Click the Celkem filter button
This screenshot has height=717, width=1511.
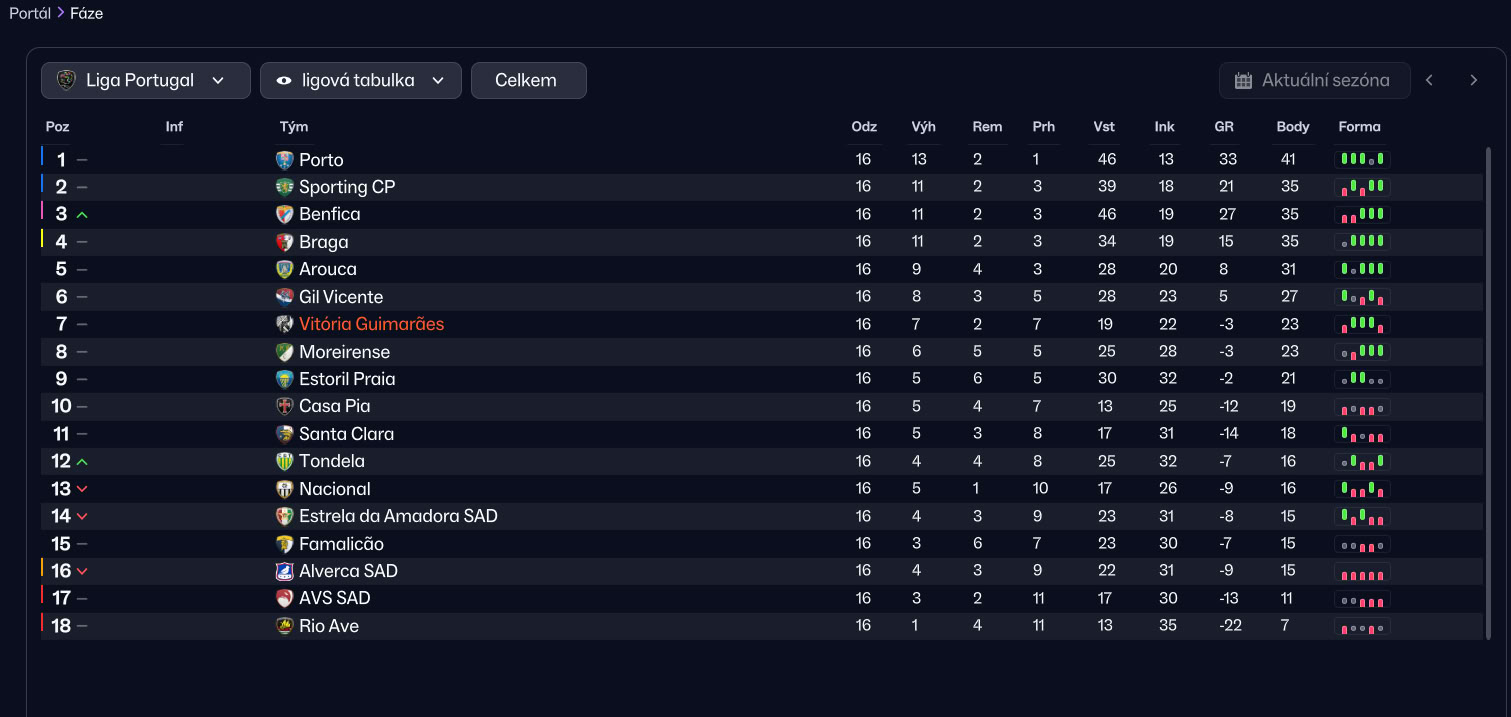pos(528,81)
